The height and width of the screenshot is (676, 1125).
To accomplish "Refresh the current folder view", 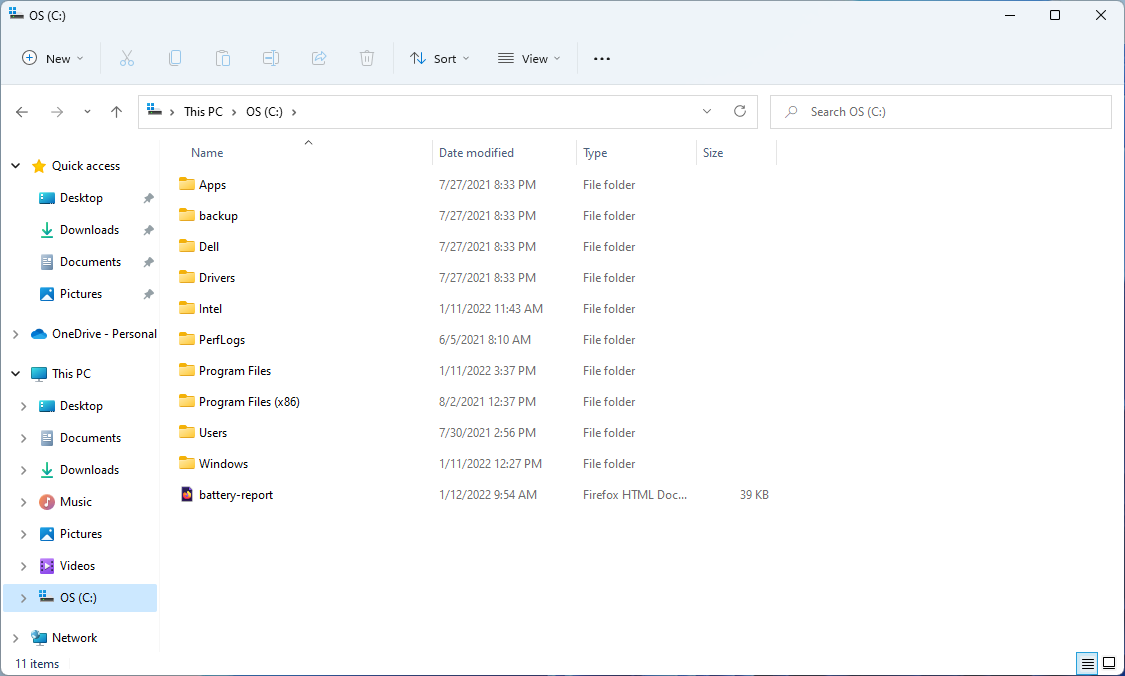I will (740, 111).
